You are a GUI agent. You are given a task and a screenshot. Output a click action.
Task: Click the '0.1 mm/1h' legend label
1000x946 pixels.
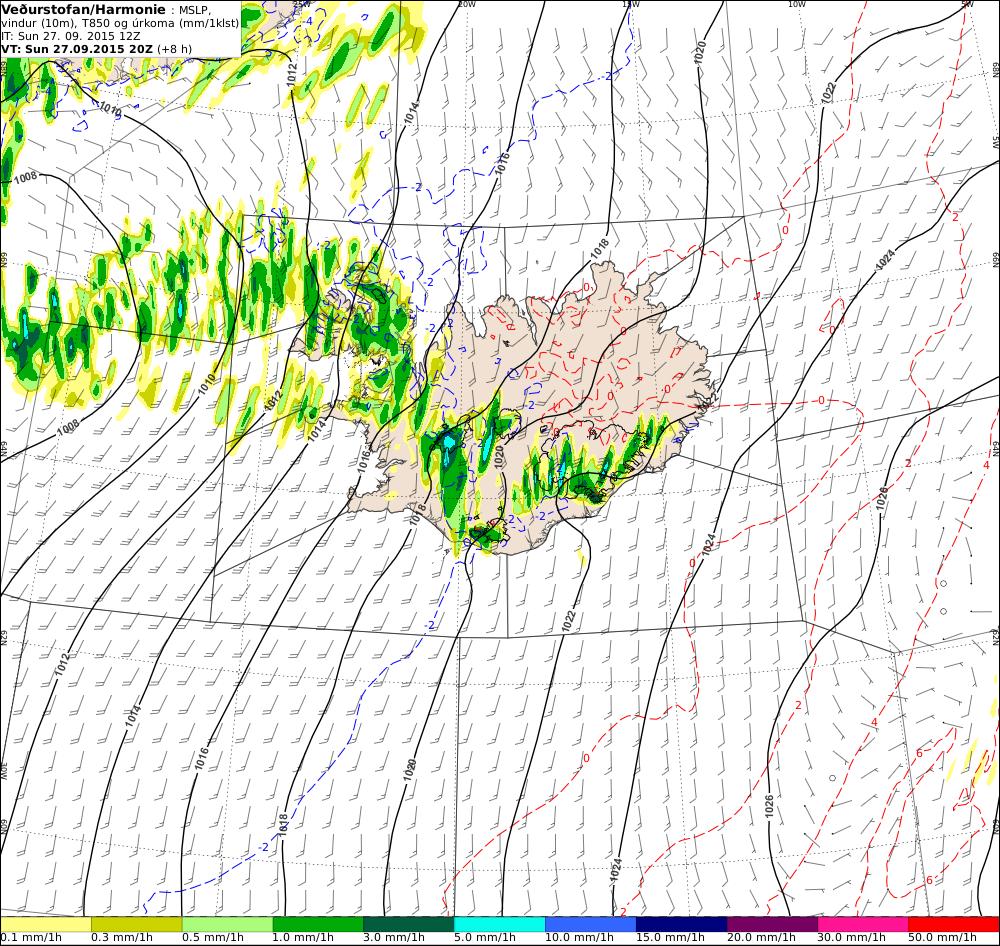(31, 938)
